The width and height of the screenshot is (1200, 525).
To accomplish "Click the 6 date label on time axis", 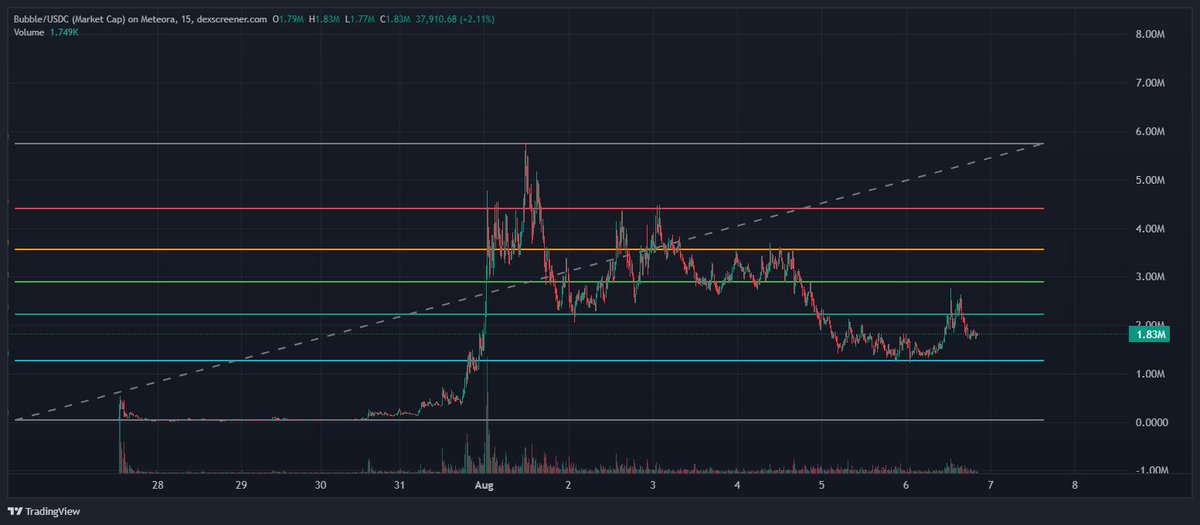I will (906, 485).
